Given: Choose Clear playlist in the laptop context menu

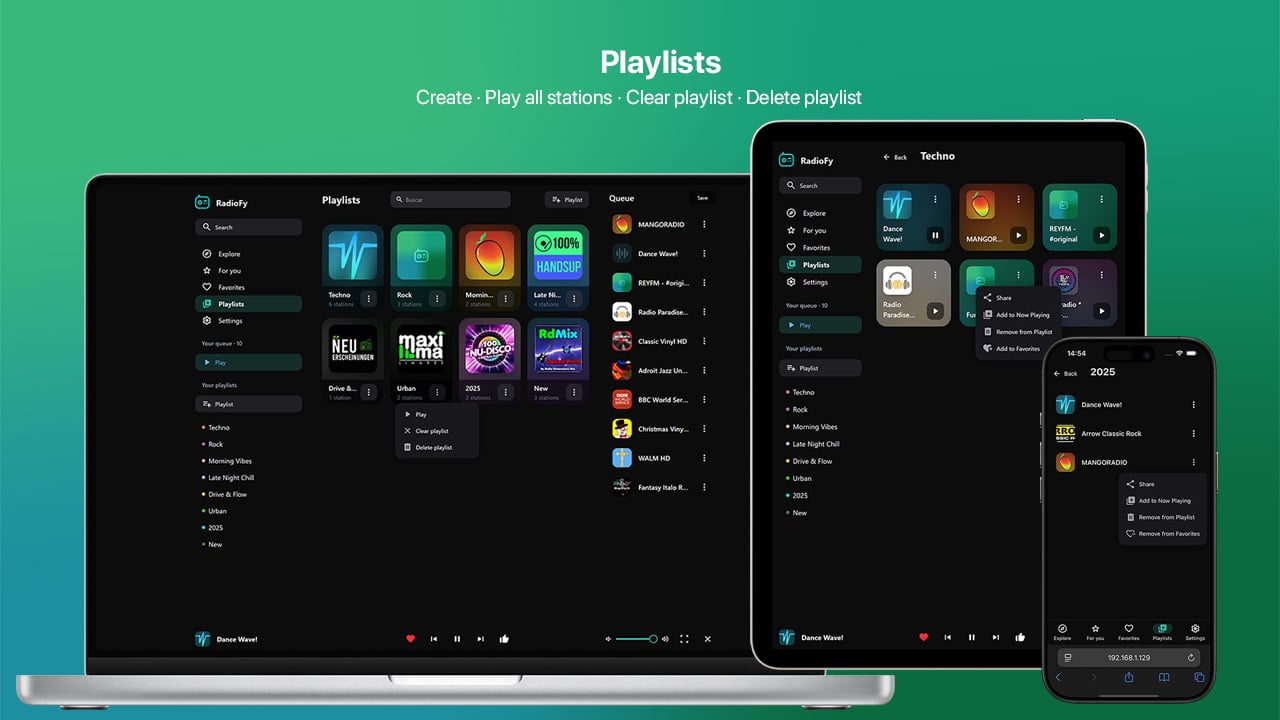Looking at the screenshot, I should (437, 431).
